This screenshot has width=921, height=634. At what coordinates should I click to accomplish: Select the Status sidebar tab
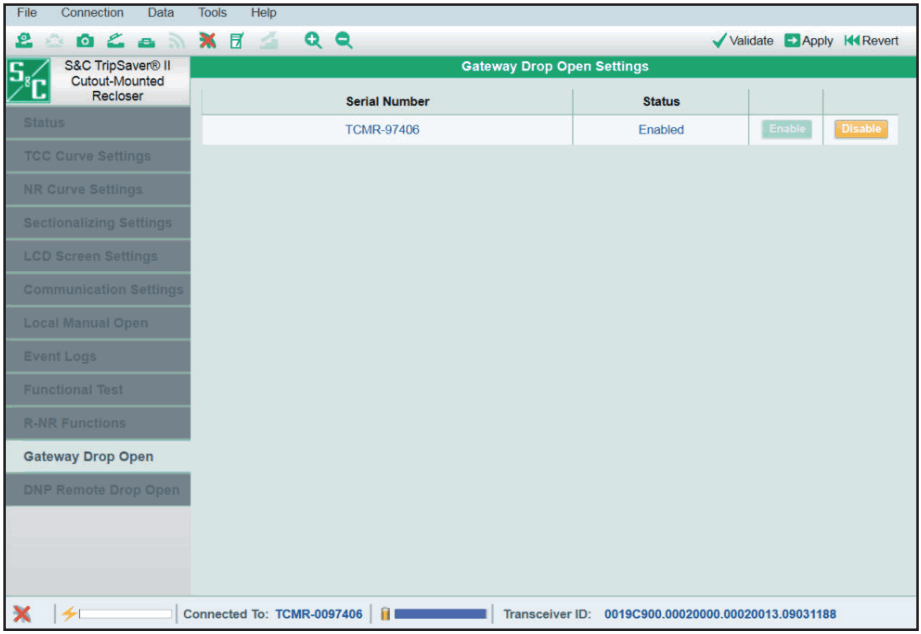pyautogui.click(x=98, y=123)
